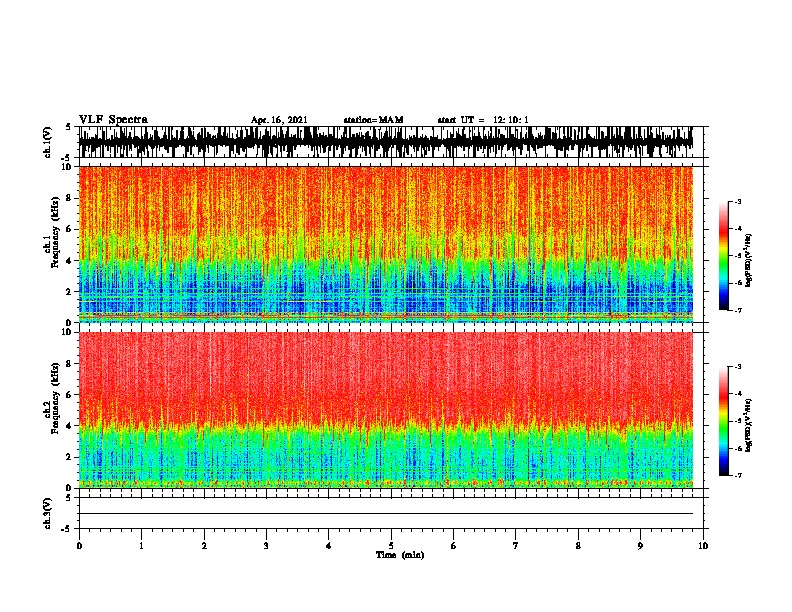Image resolution: width=792 pixels, height=612 pixels.
Task: Click the "station=MAM" label
Action: [x=374, y=120]
